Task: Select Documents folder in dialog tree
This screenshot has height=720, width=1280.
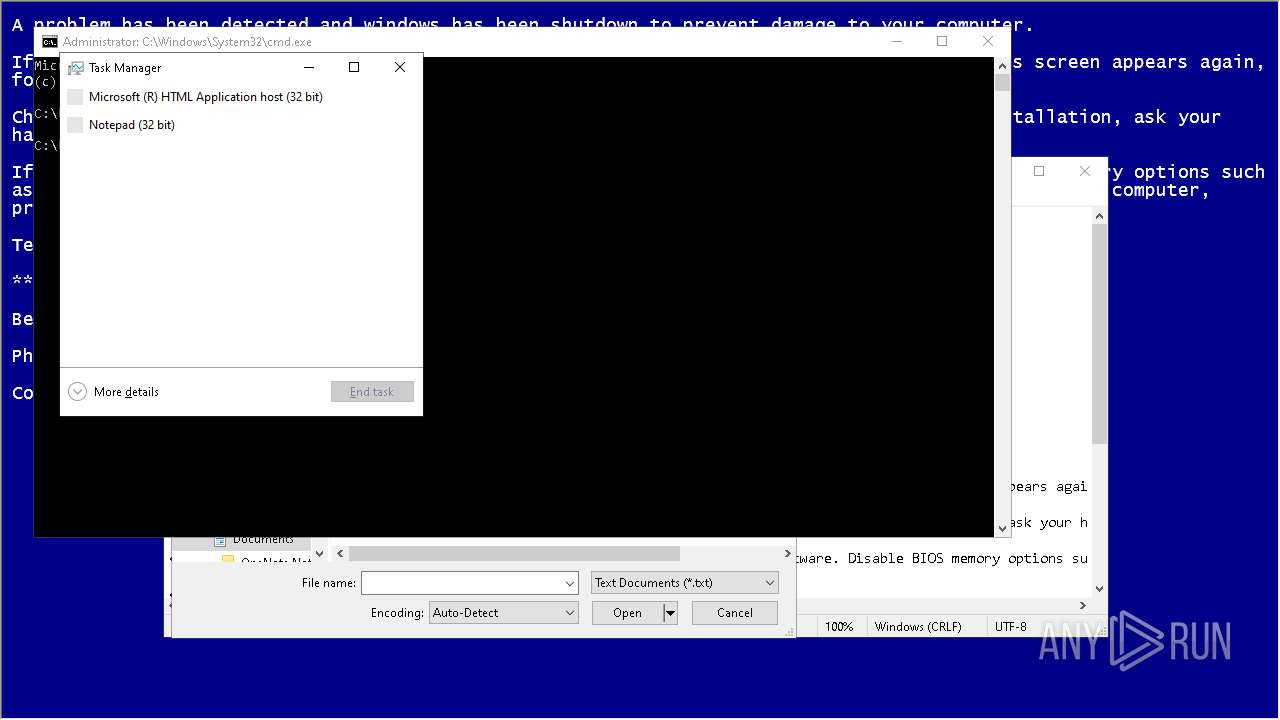Action: tap(263, 540)
